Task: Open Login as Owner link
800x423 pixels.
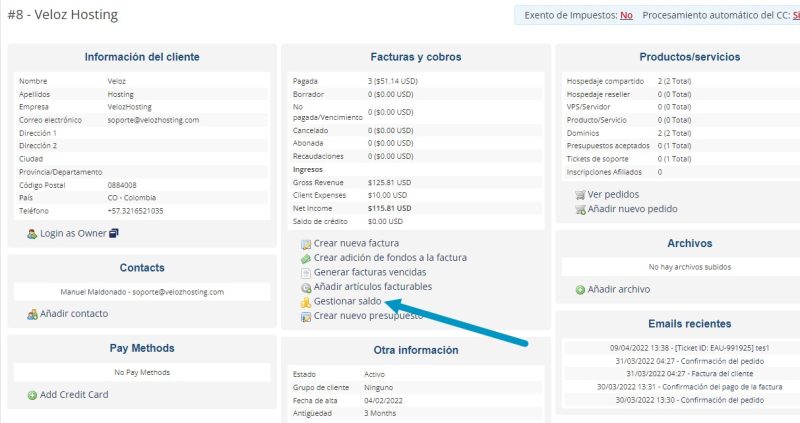Action: point(73,233)
